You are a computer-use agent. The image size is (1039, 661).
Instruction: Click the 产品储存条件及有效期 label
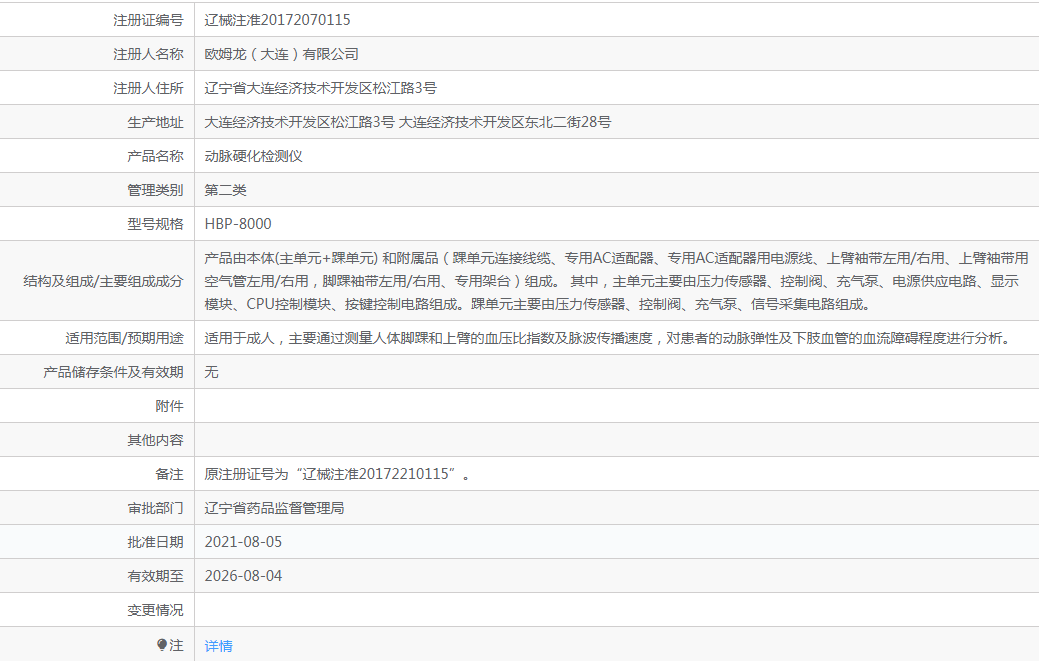pos(113,372)
